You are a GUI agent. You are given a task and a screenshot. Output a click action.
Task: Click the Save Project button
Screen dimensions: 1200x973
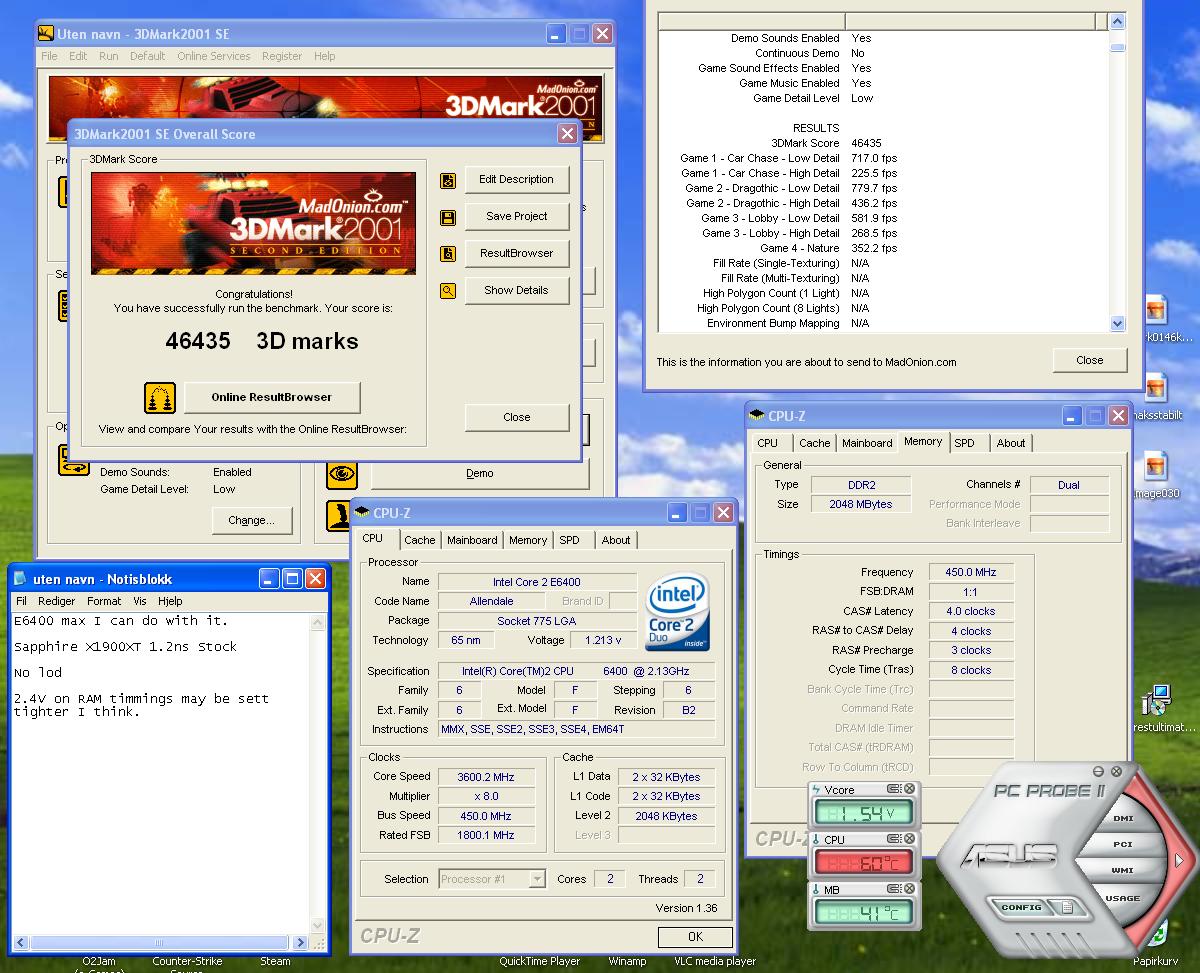[x=516, y=217]
